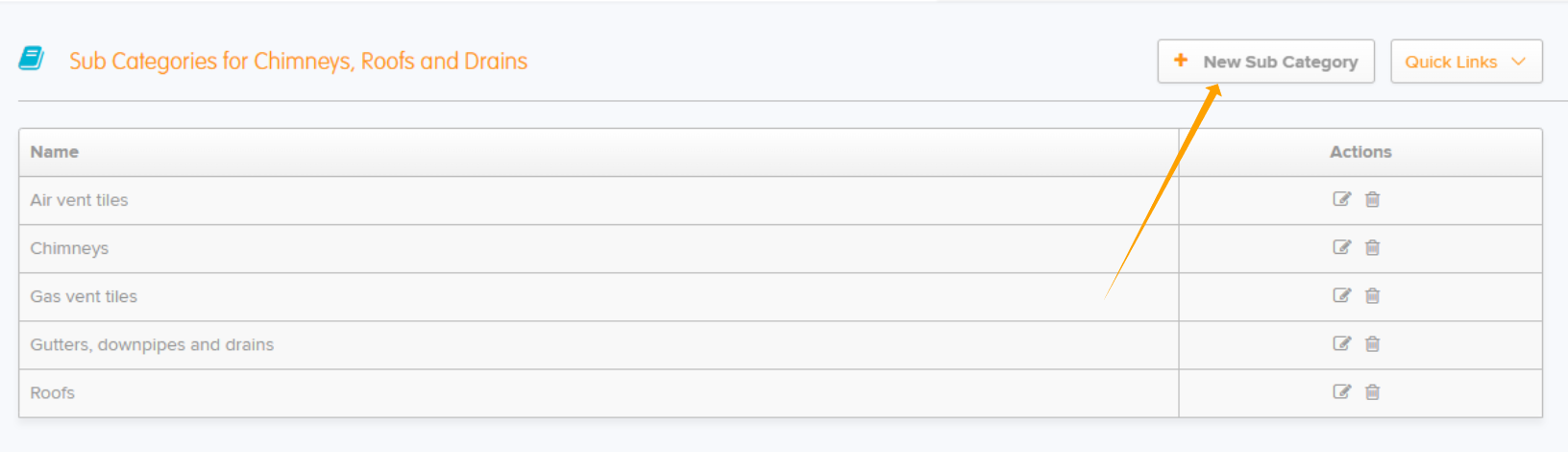
Task: Click the New Sub Category button
Action: pos(1265,62)
